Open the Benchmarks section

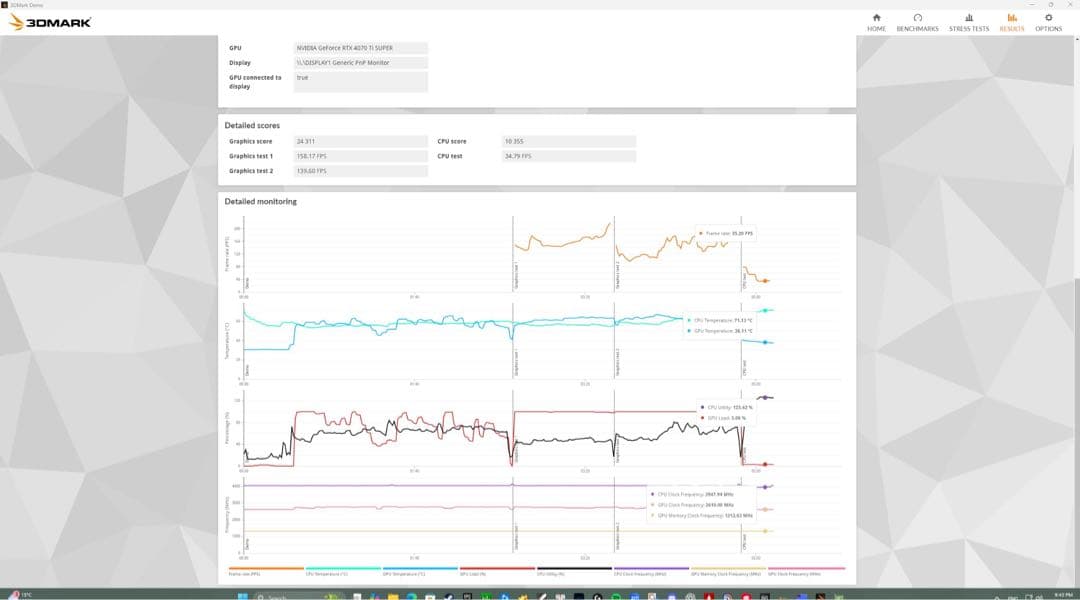click(917, 22)
